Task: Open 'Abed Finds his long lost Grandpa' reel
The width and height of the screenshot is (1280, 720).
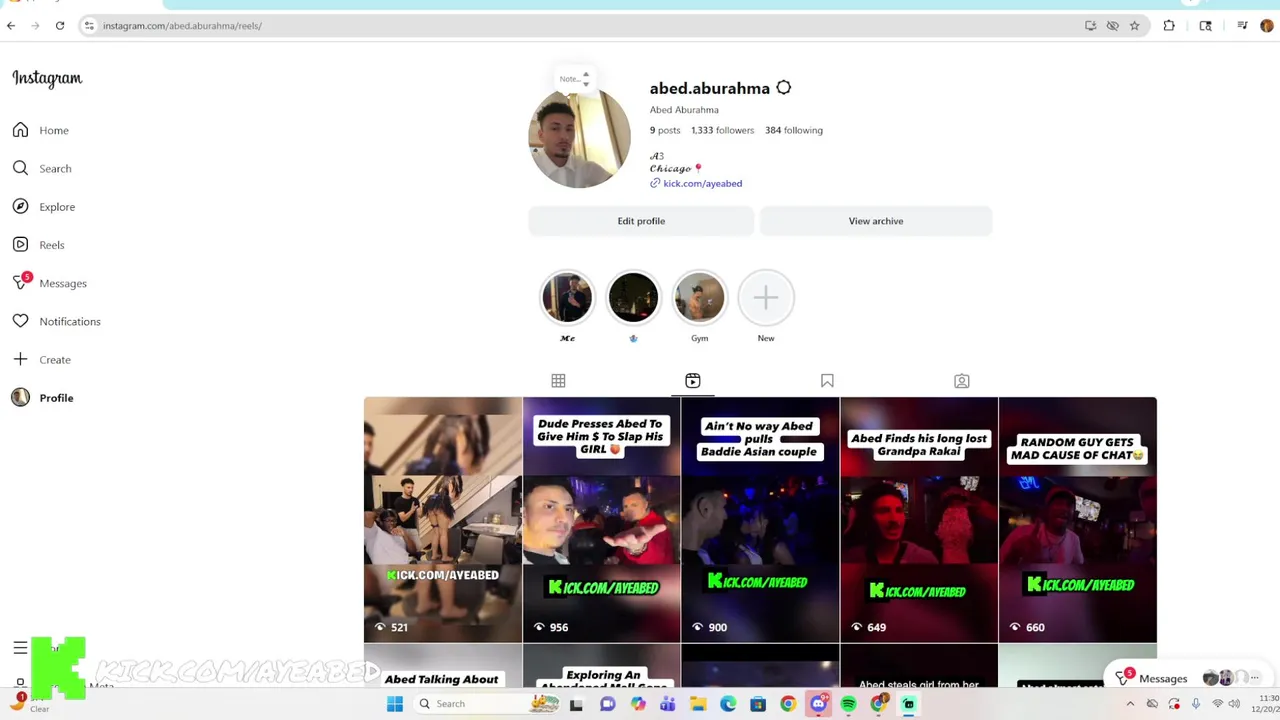Action: pos(919,520)
